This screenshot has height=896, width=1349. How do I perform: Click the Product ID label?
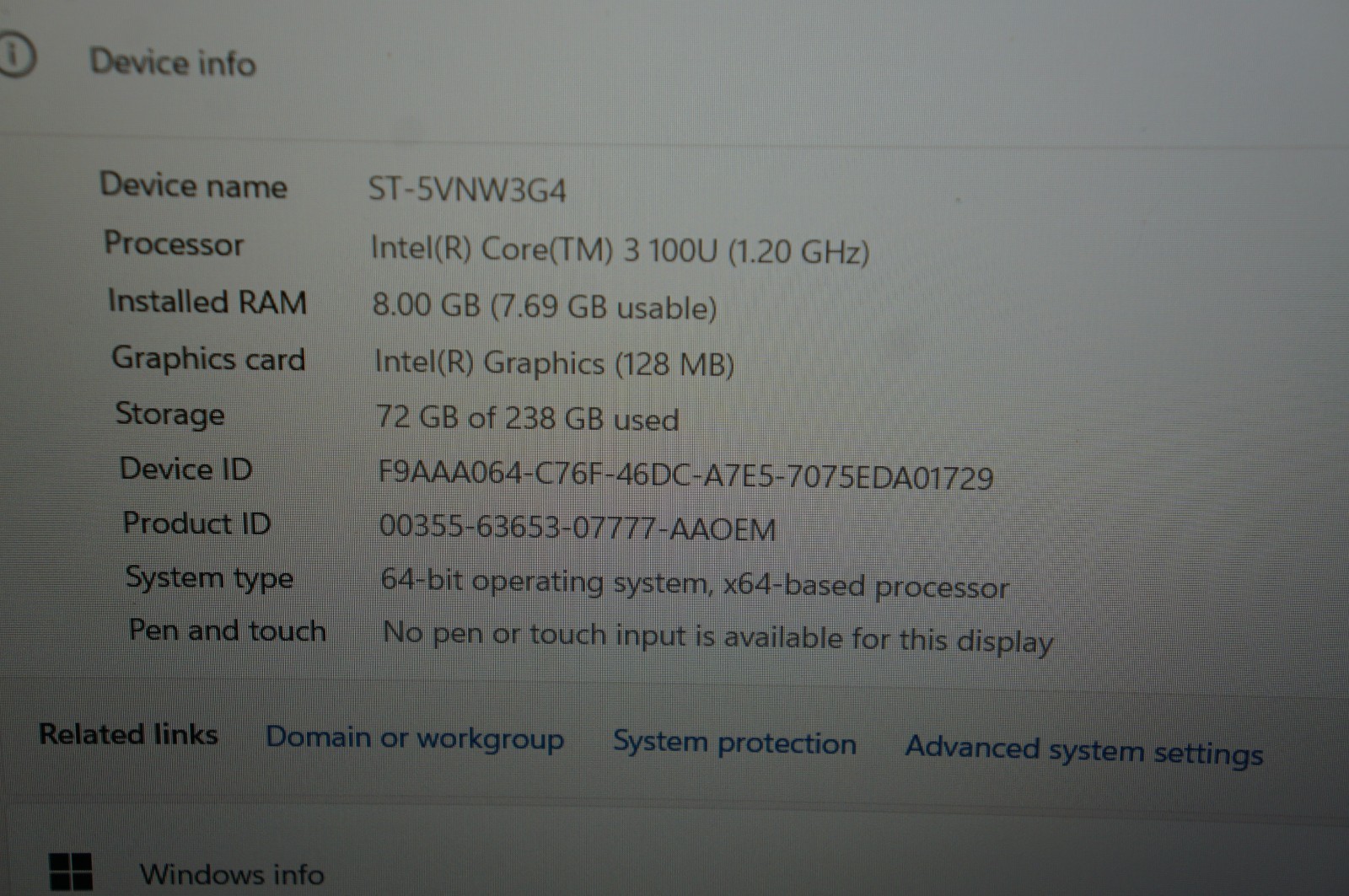196,523
